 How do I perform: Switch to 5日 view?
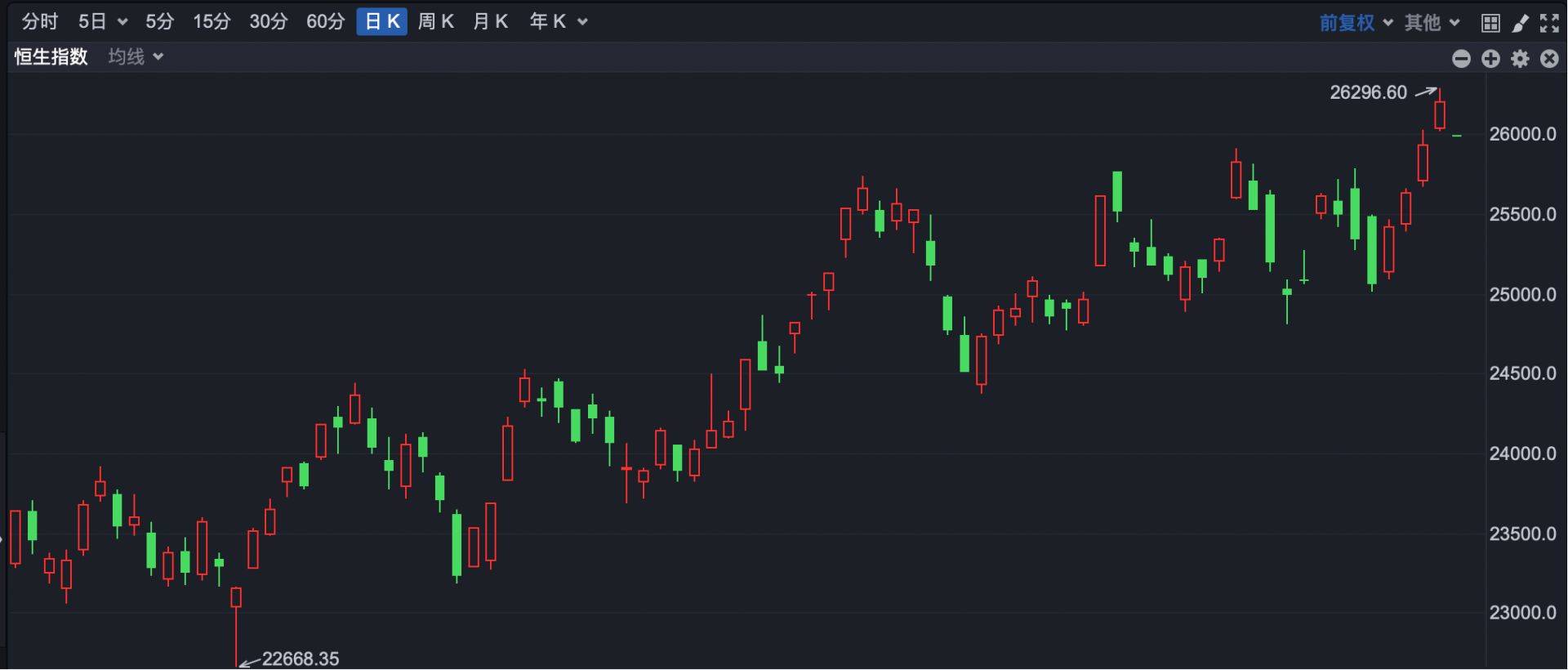(92, 22)
